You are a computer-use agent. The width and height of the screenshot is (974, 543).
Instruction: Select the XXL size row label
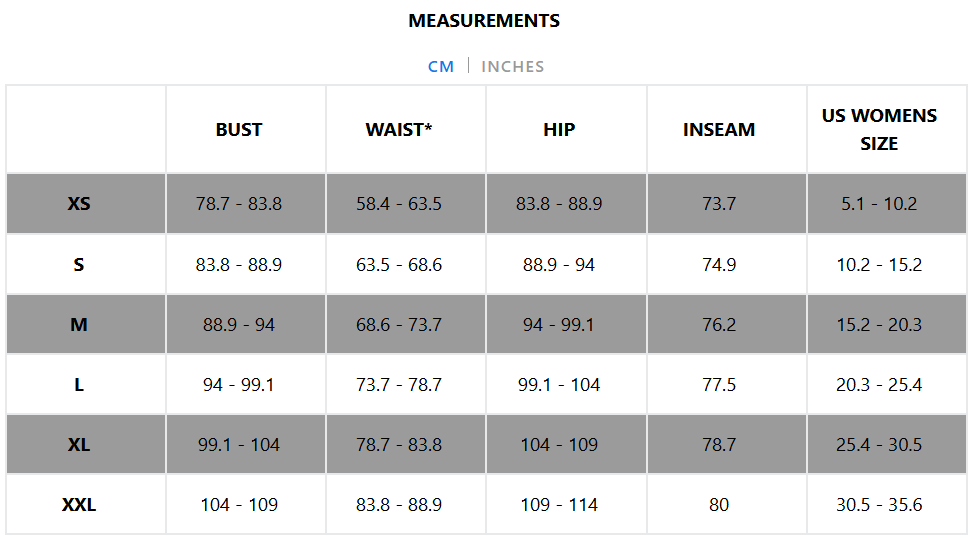coord(79,505)
